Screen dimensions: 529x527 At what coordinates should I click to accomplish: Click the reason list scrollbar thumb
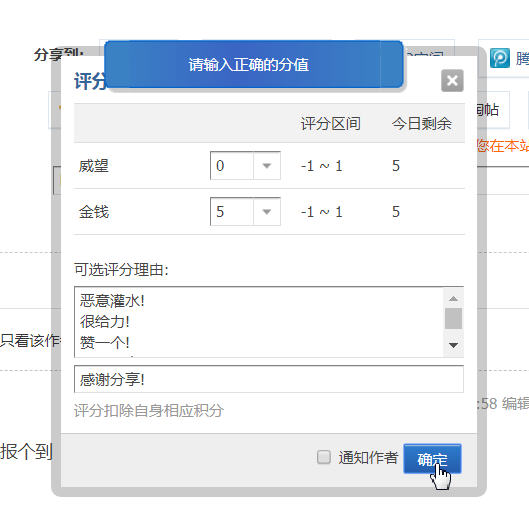(x=453, y=318)
